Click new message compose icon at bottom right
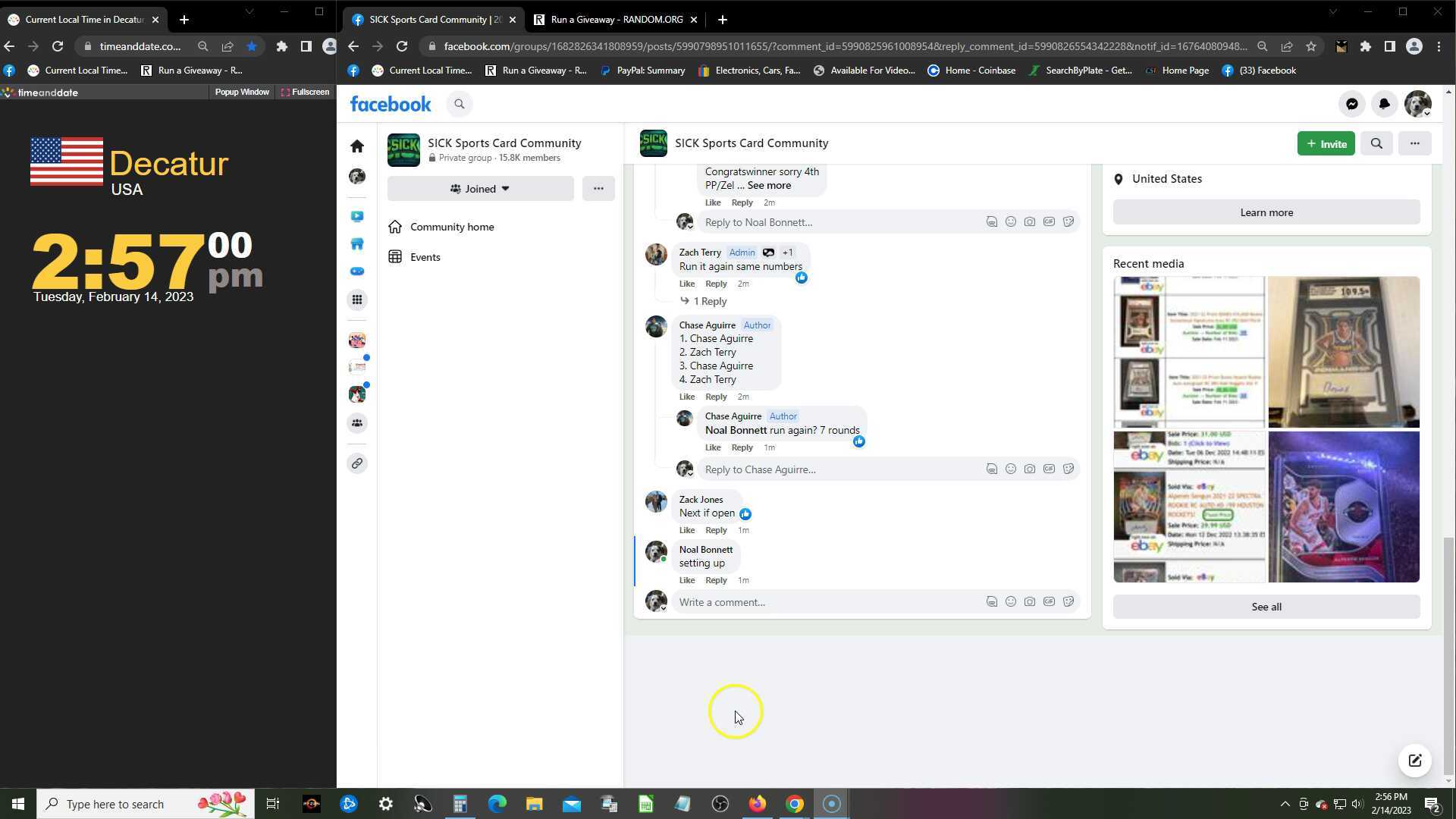 coord(1414,761)
